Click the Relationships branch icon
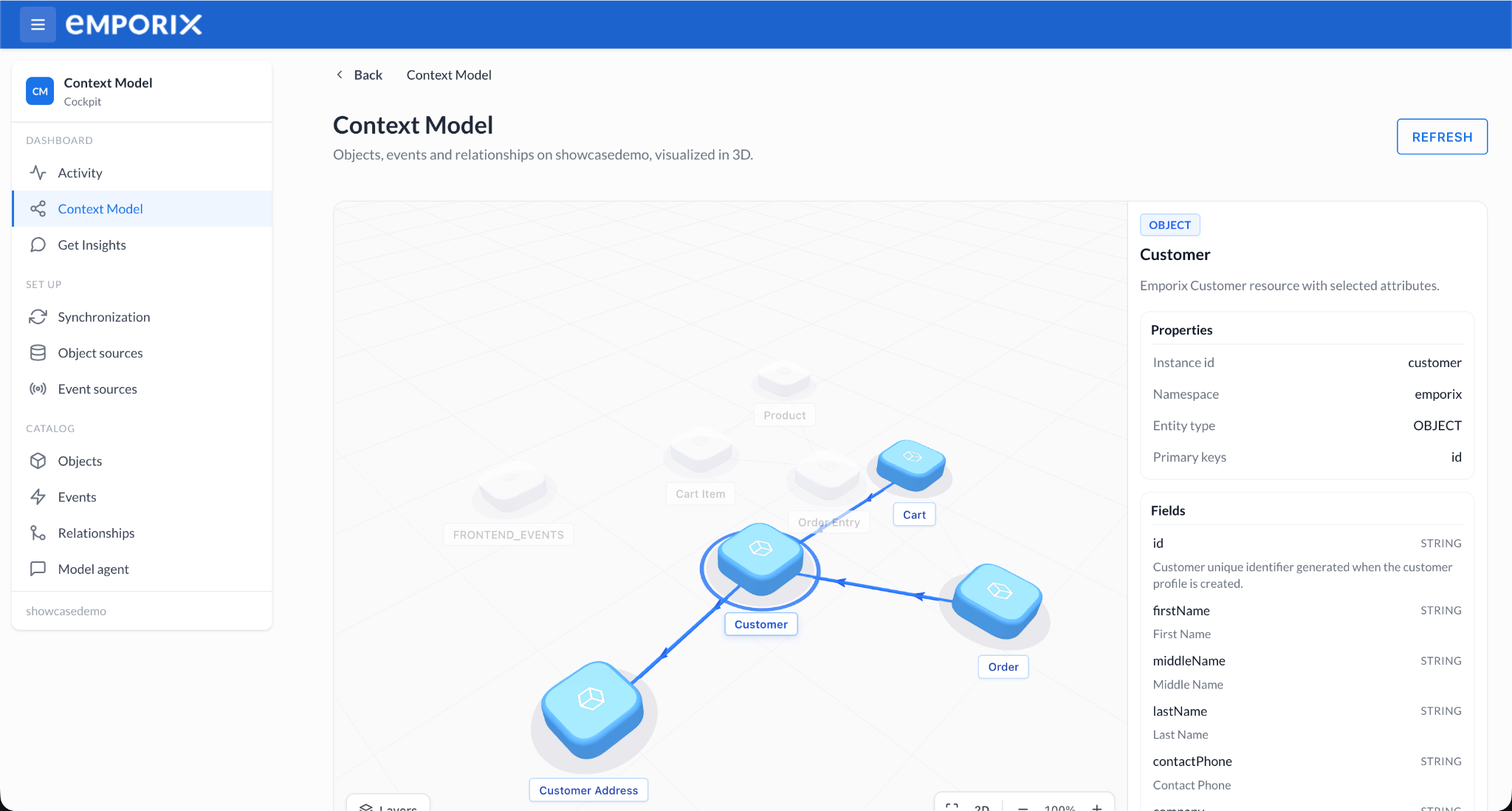This screenshot has width=1512, height=811. pyautogui.click(x=38, y=533)
